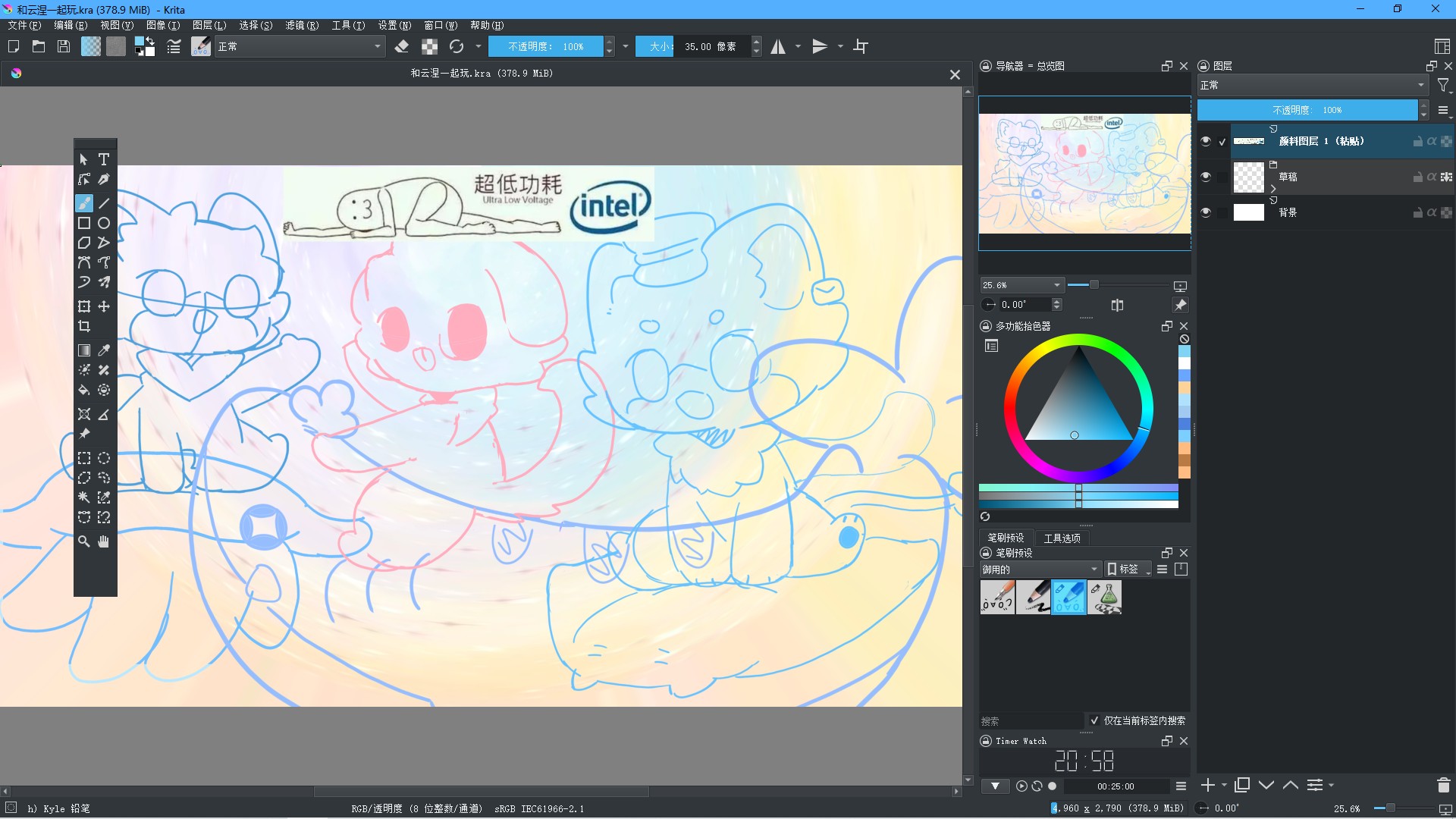This screenshot has width=1456, height=819.
Task: Open the blending mode 正常 dropdown in toolbar
Action: [x=300, y=47]
